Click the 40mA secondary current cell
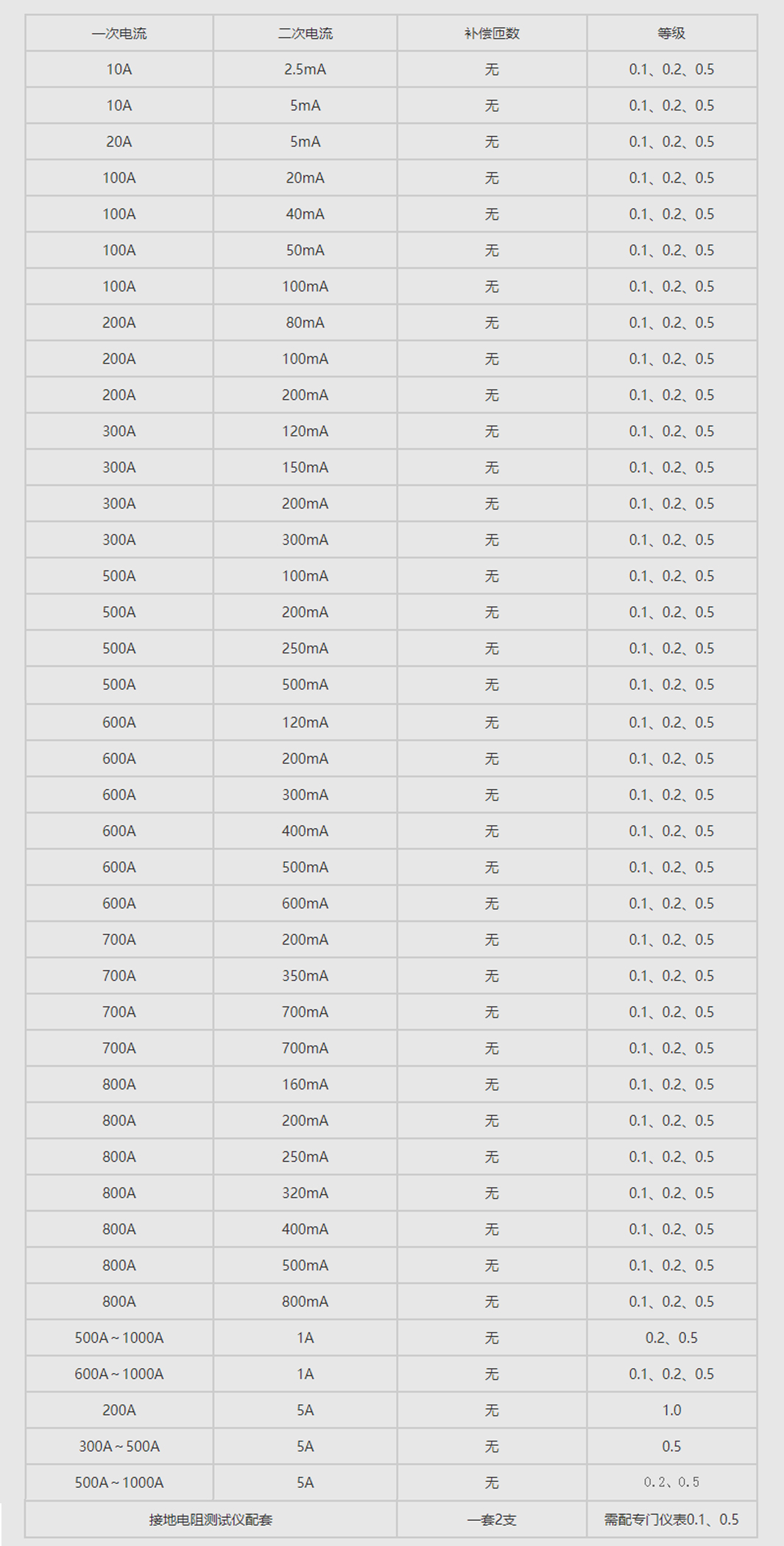This screenshot has width=784, height=1546. click(305, 213)
